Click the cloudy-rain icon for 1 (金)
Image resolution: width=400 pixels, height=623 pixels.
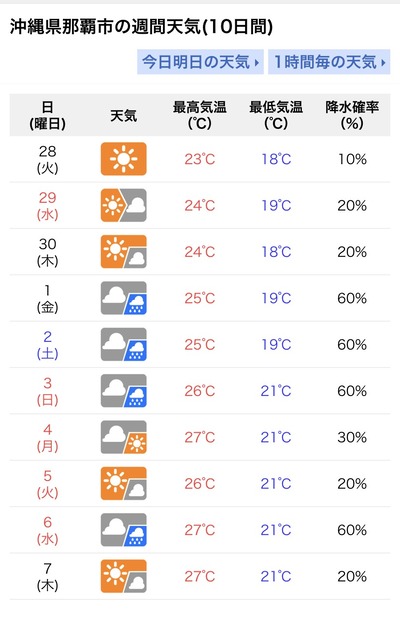click(x=124, y=298)
